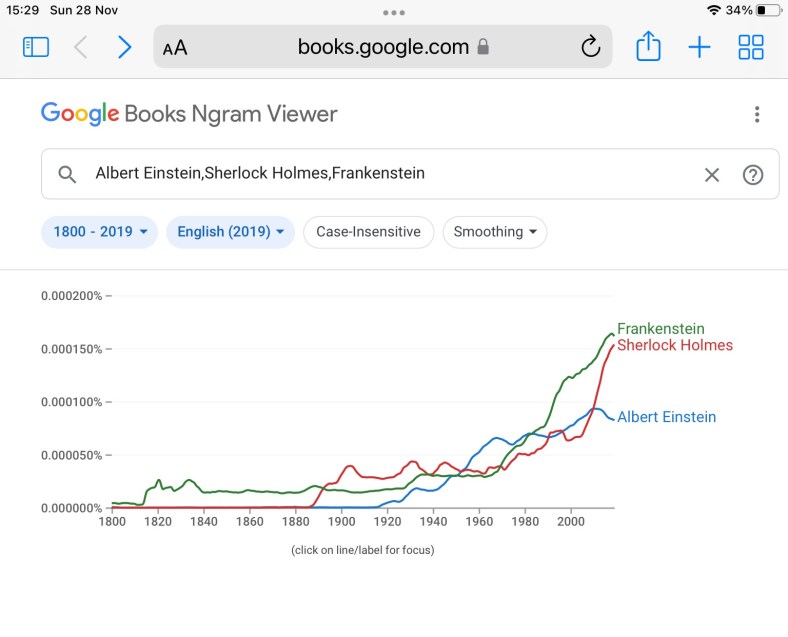Viewport: 788px width, 637px height.
Task: Go forward in Safari history
Action: click(x=124, y=47)
